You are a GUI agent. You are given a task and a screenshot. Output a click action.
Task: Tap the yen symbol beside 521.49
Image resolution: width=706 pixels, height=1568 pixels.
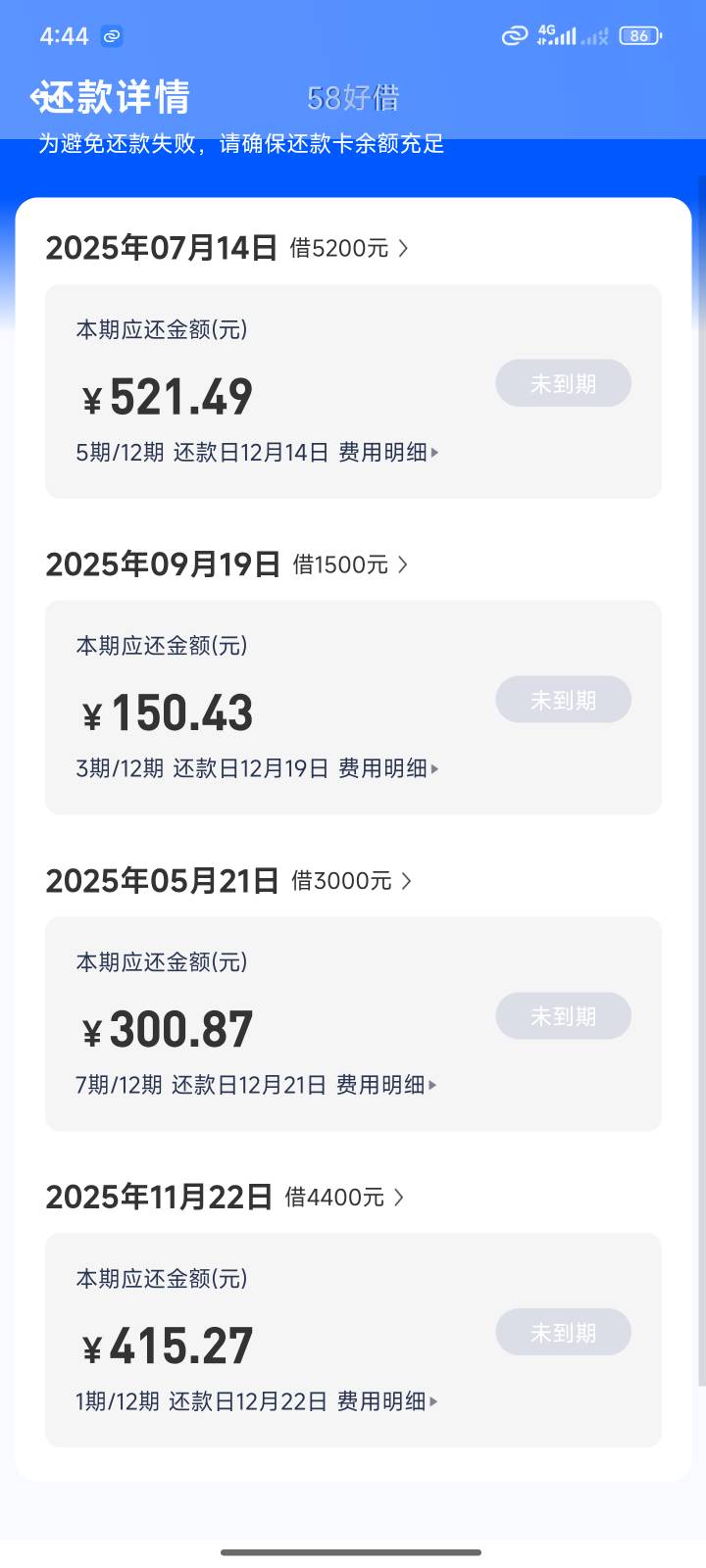point(92,400)
